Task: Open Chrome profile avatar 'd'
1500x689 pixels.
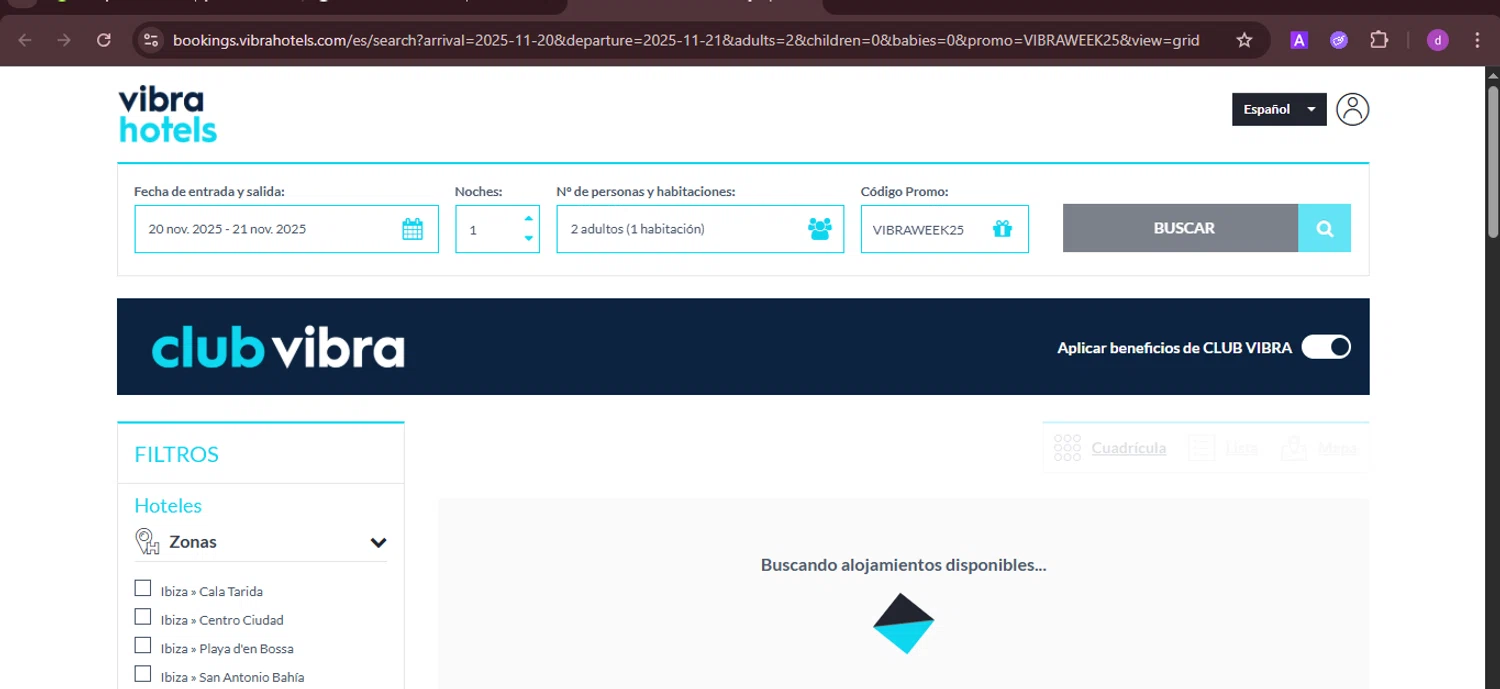Action: (1438, 40)
